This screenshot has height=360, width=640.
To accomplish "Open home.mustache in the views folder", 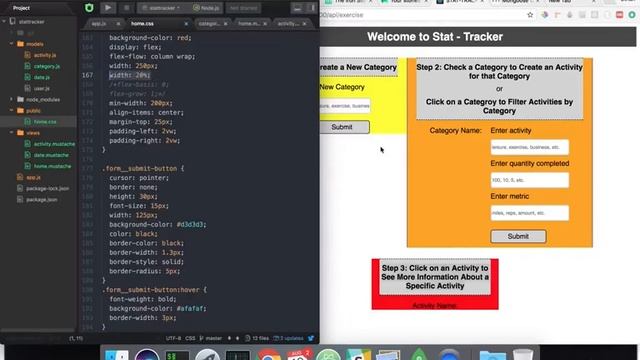I will tap(52, 166).
